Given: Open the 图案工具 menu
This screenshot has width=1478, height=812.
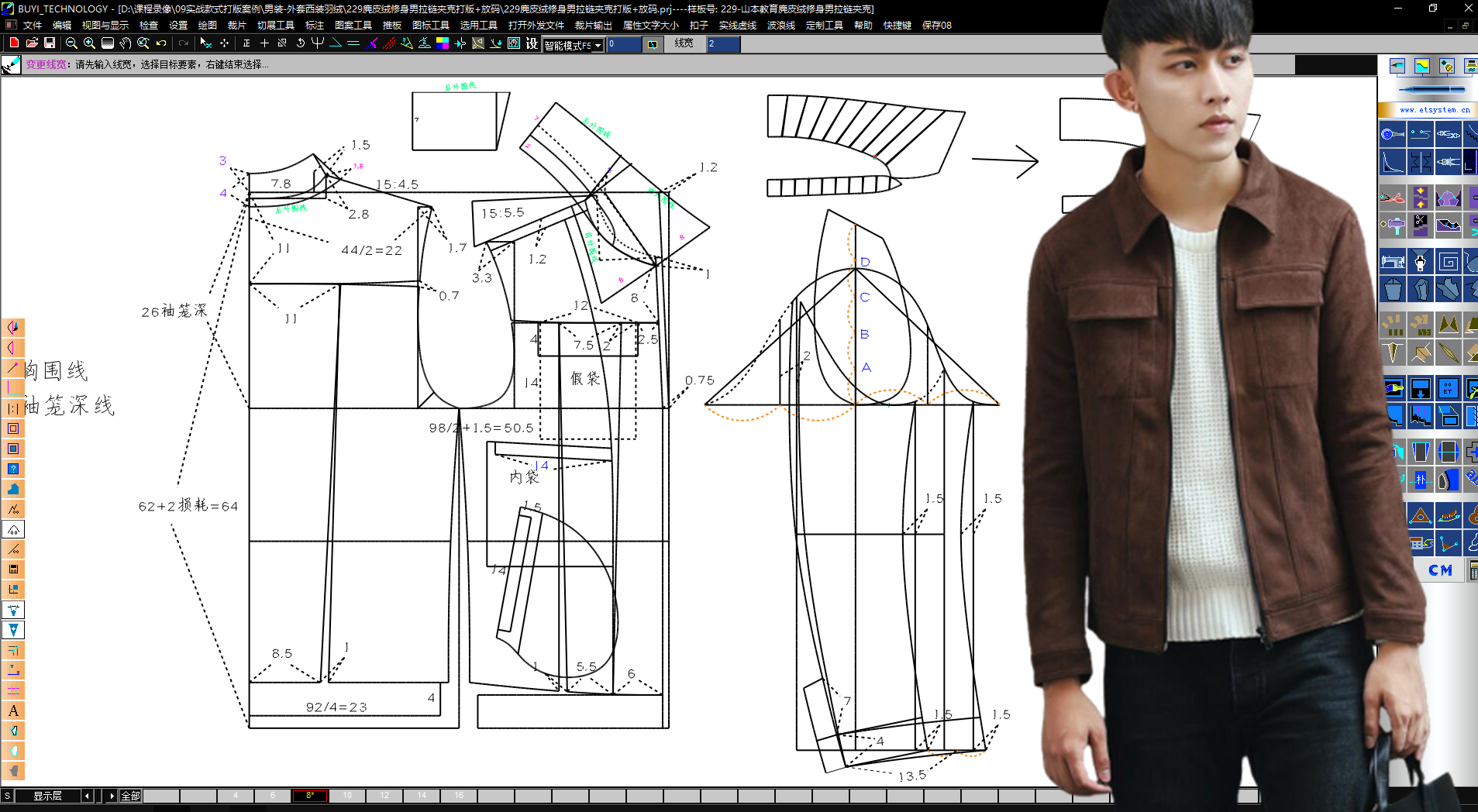Looking at the screenshot, I should [x=353, y=26].
